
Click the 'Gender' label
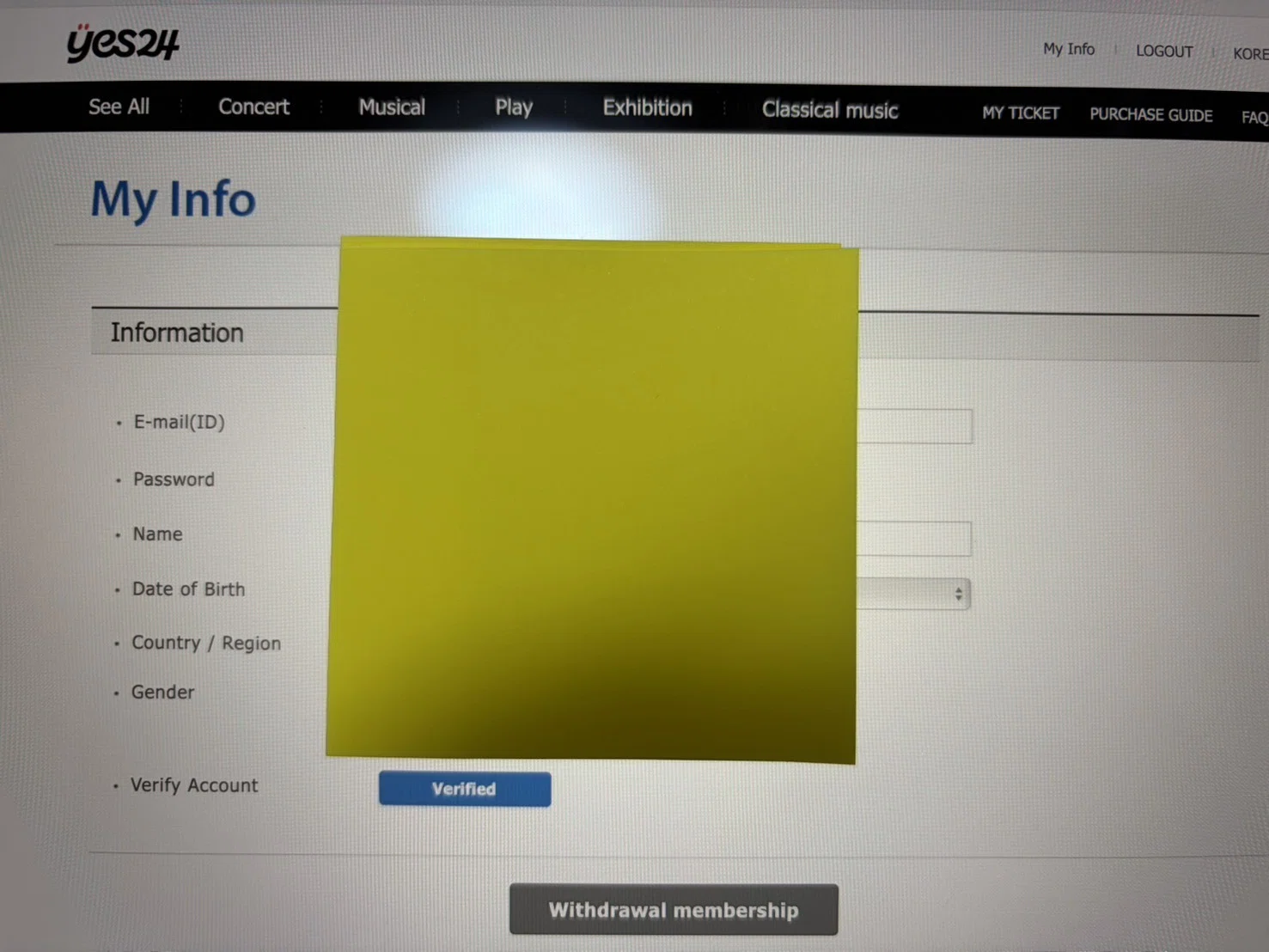[x=162, y=692]
